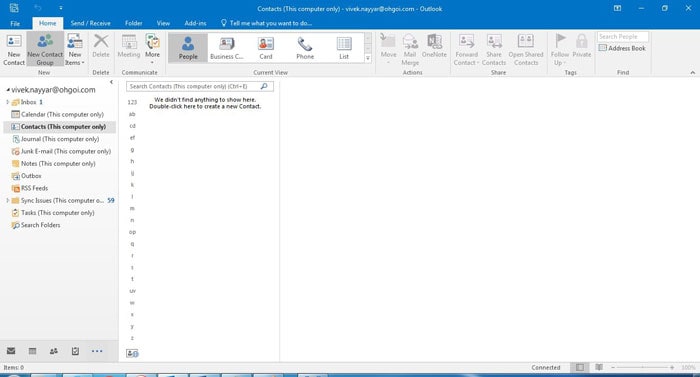Open the Address Book
Image resolution: width=700 pixels, height=377 pixels.
(622, 48)
